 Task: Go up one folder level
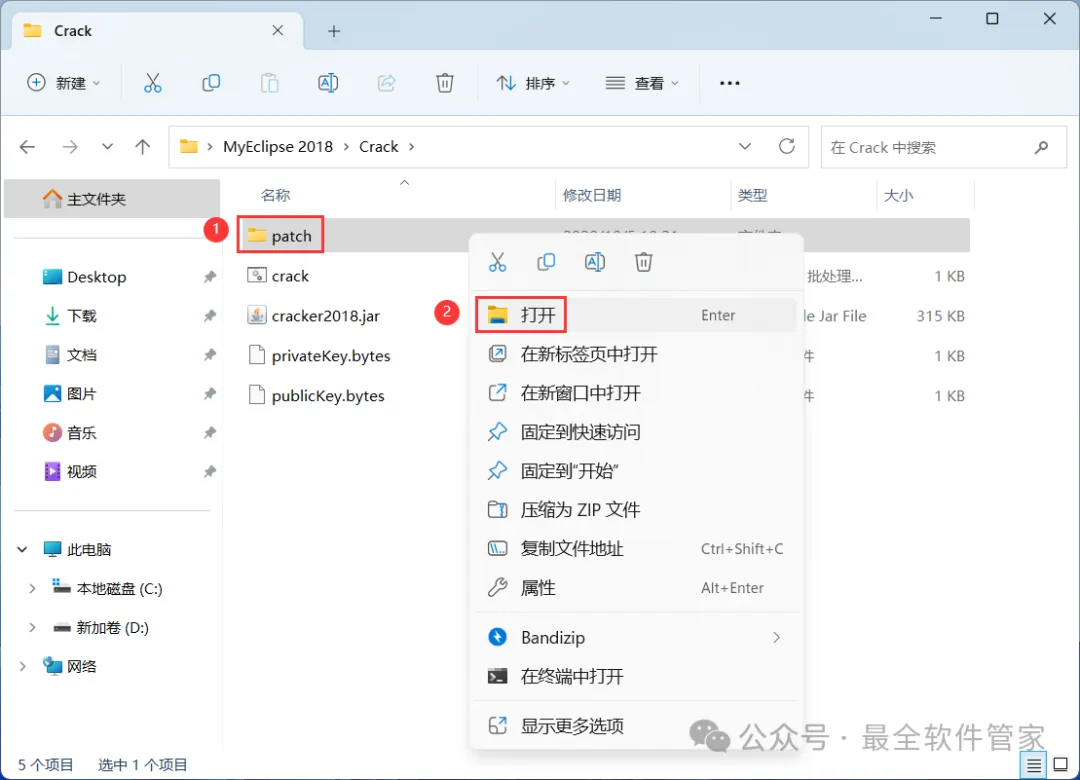tap(143, 147)
